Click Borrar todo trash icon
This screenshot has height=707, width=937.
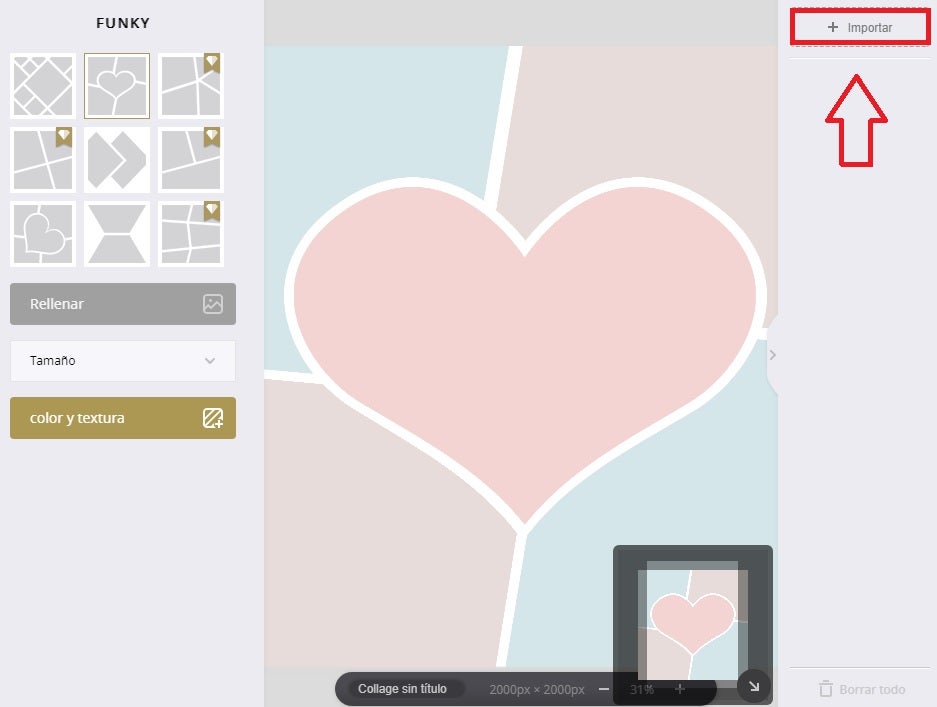click(826, 689)
